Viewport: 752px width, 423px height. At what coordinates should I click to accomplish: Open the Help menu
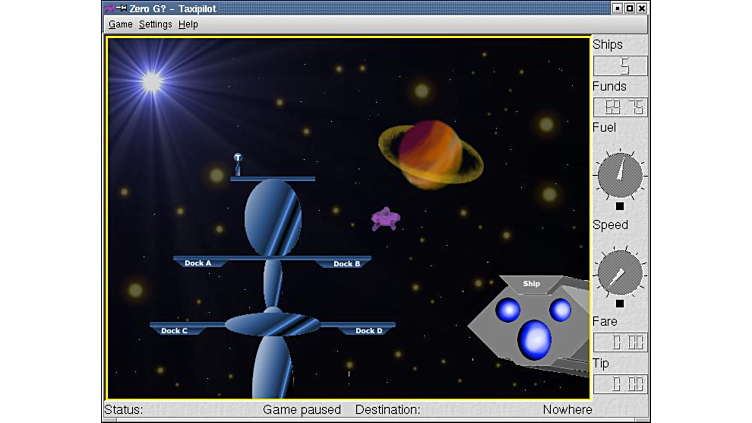point(188,24)
